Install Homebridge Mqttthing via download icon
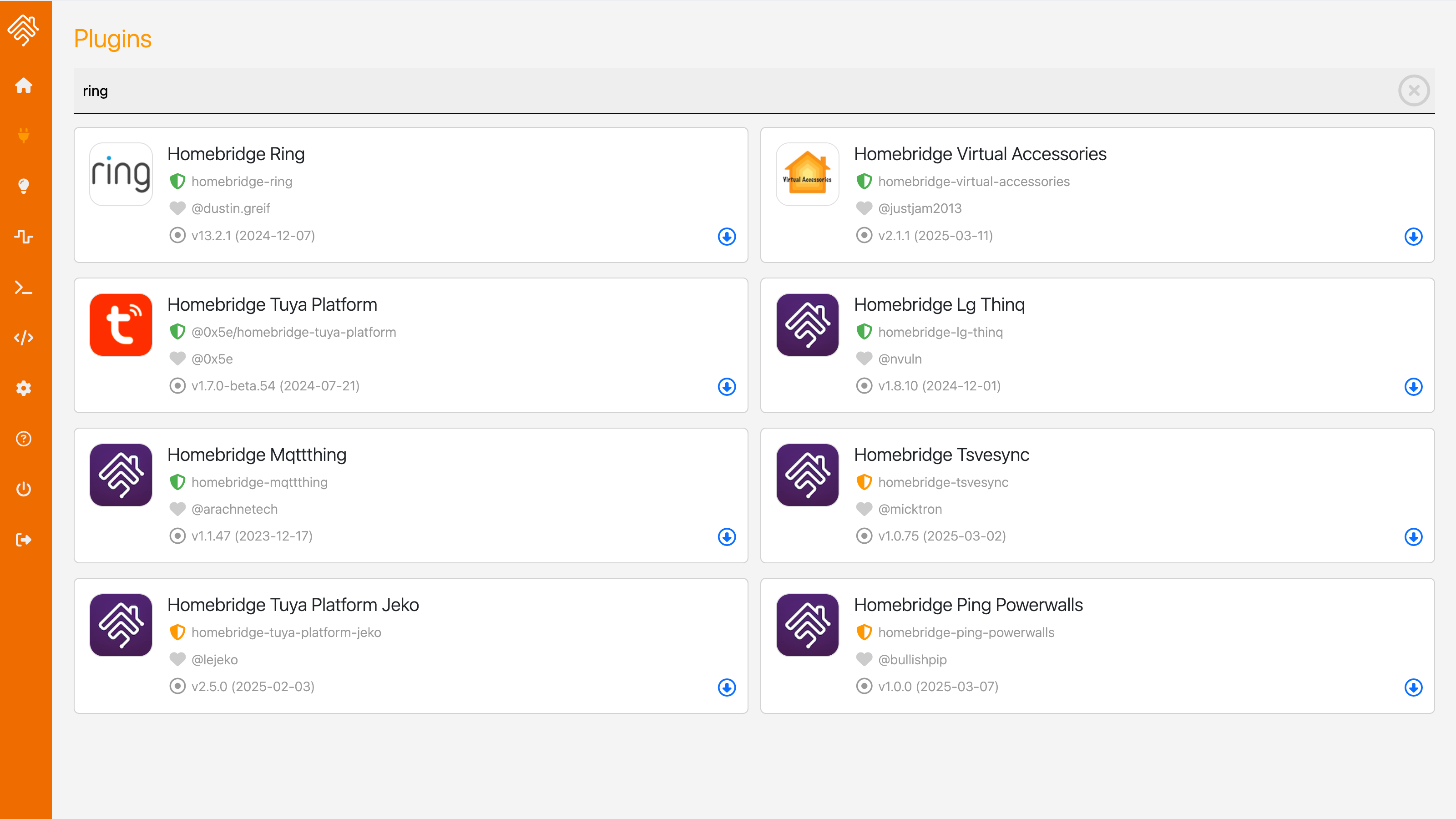 pyautogui.click(x=727, y=536)
